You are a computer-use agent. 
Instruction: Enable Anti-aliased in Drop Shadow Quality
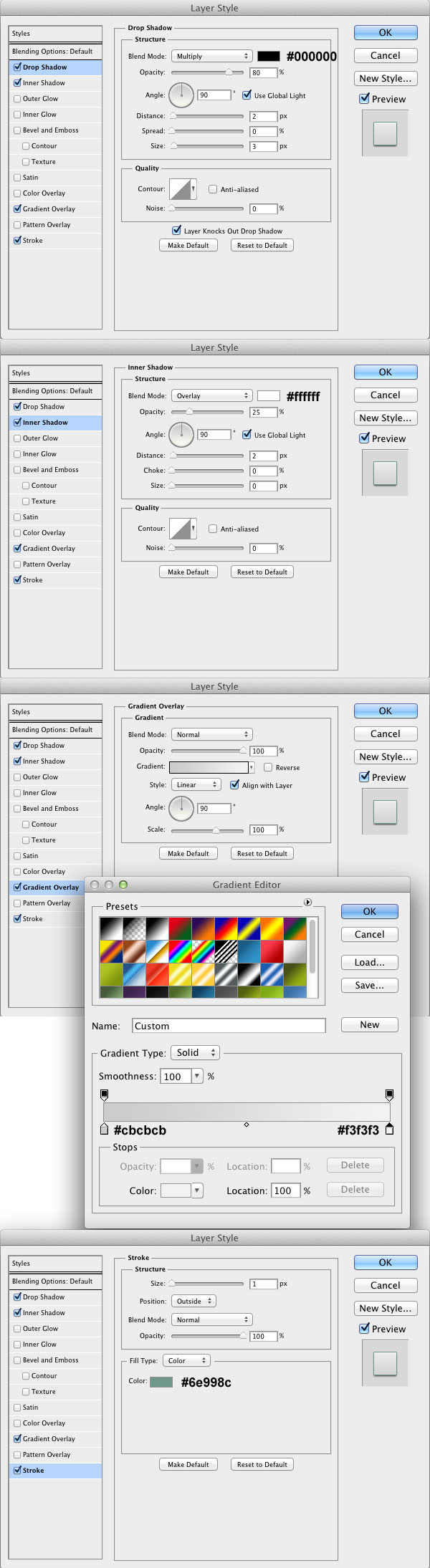(213, 189)
